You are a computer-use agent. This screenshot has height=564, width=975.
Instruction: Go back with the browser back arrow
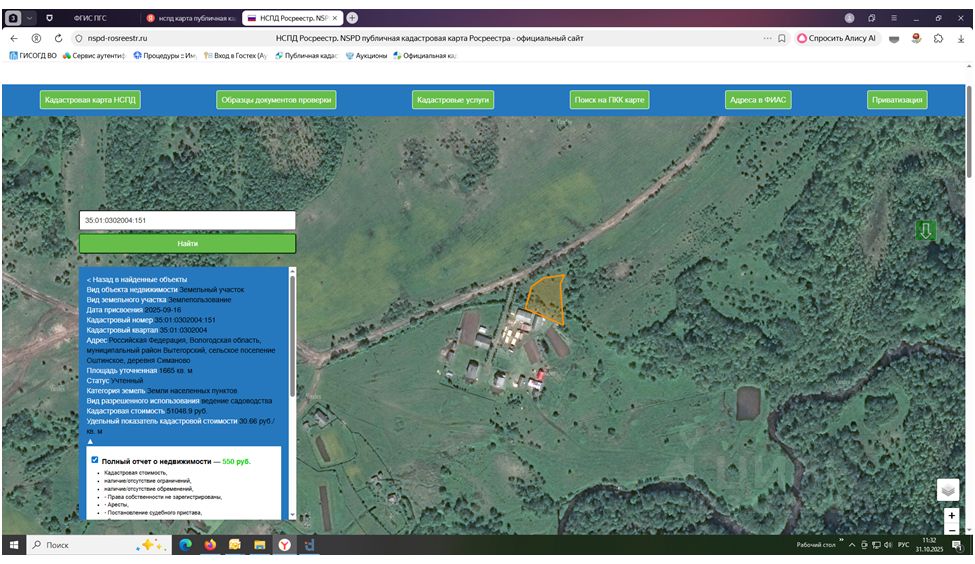click(x=14, y=38)
